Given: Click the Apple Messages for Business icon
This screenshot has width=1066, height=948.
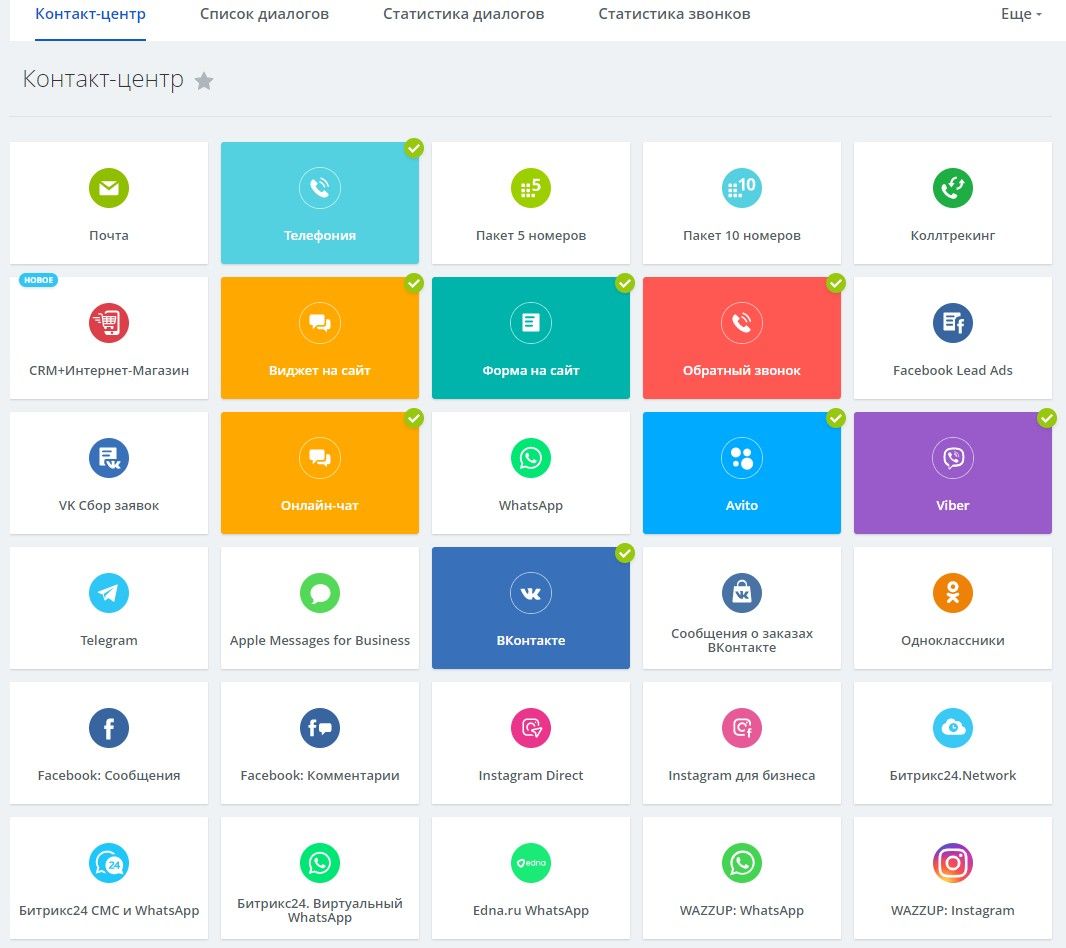Looking at the screenshot, I should pyautogui.click(x=320, y=593).
